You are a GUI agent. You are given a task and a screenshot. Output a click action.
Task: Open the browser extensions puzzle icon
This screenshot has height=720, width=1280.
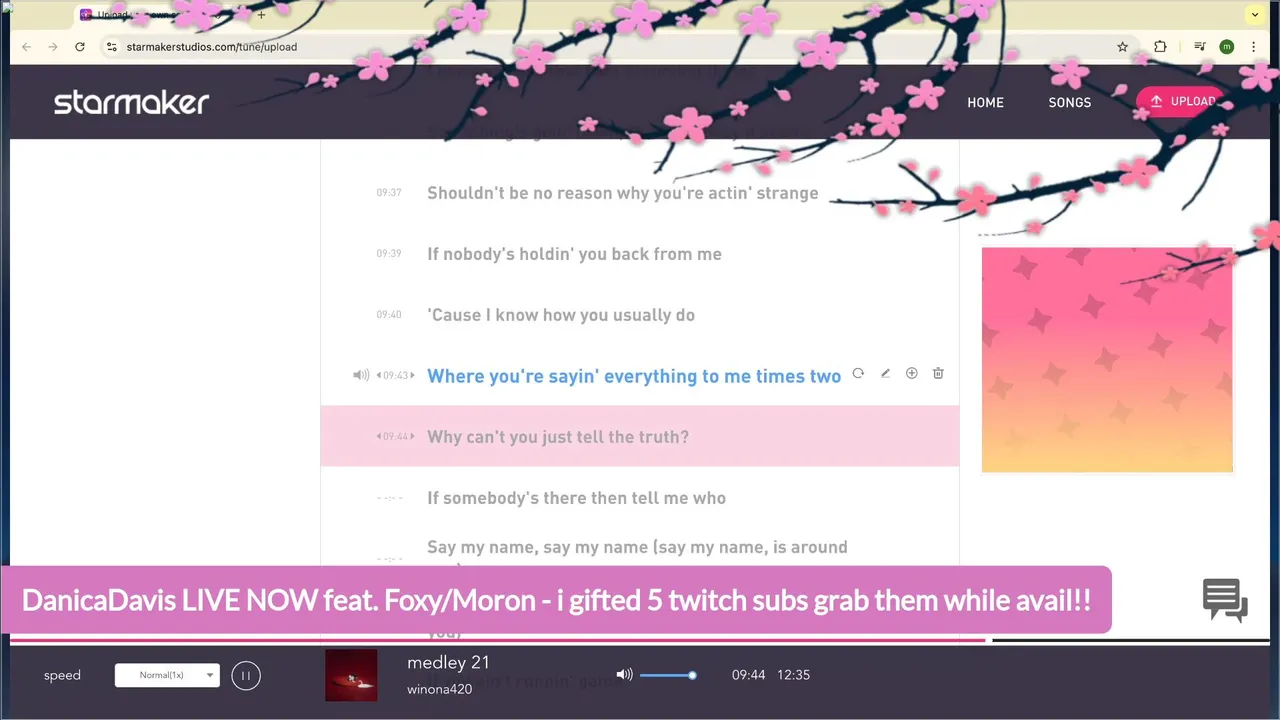tap(1160, 47)
